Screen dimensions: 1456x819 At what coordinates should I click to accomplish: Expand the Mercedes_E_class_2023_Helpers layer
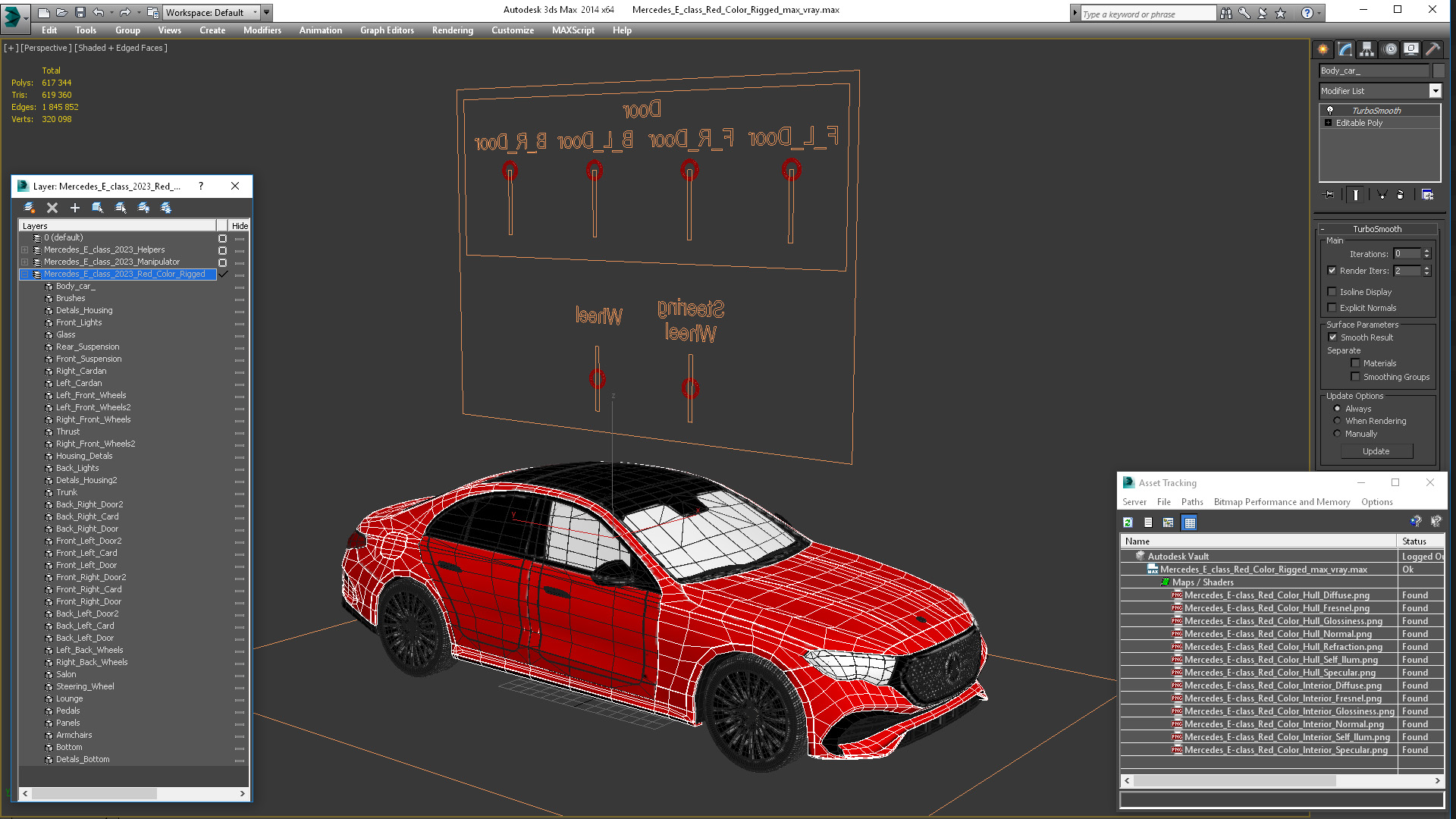[x=25, y=249]
